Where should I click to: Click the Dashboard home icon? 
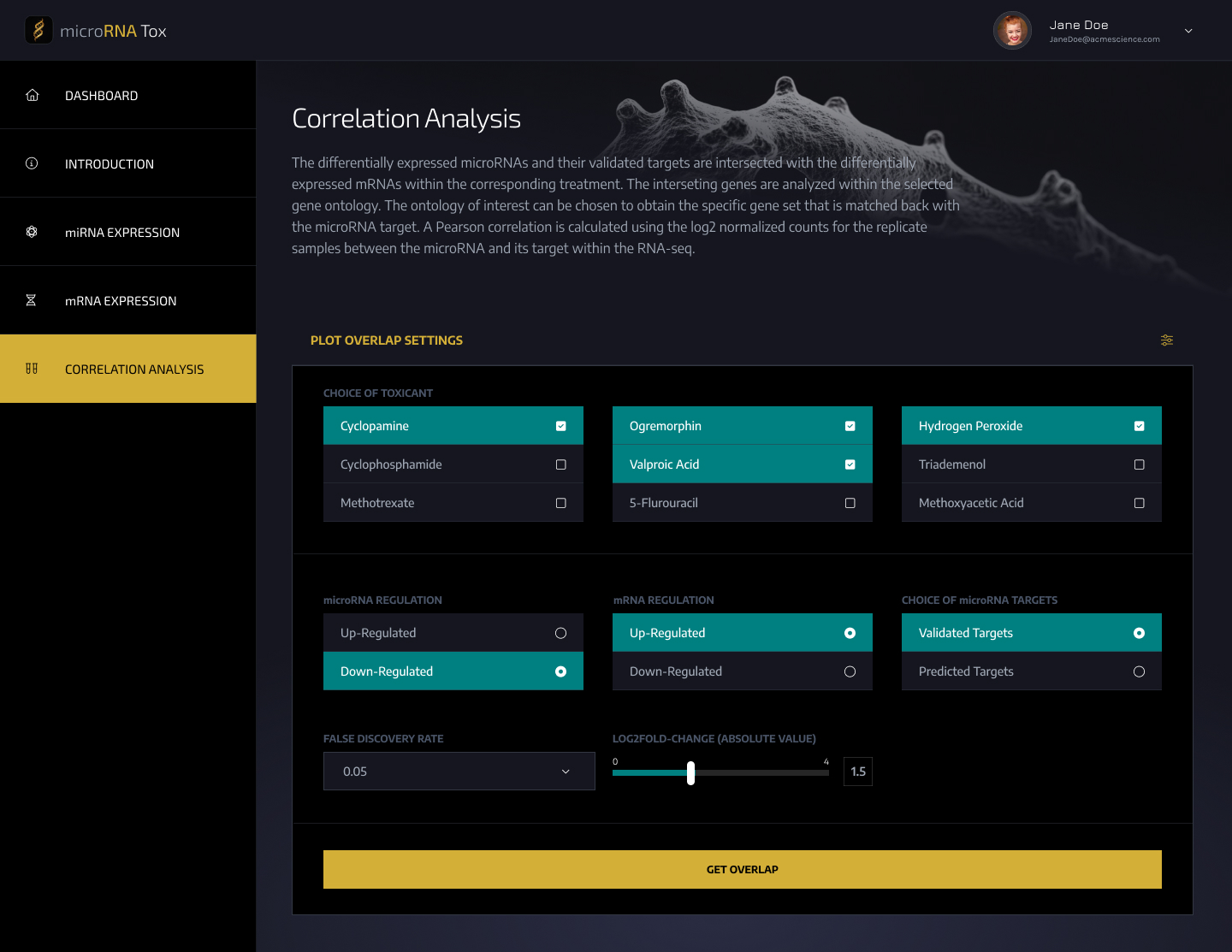33,95
